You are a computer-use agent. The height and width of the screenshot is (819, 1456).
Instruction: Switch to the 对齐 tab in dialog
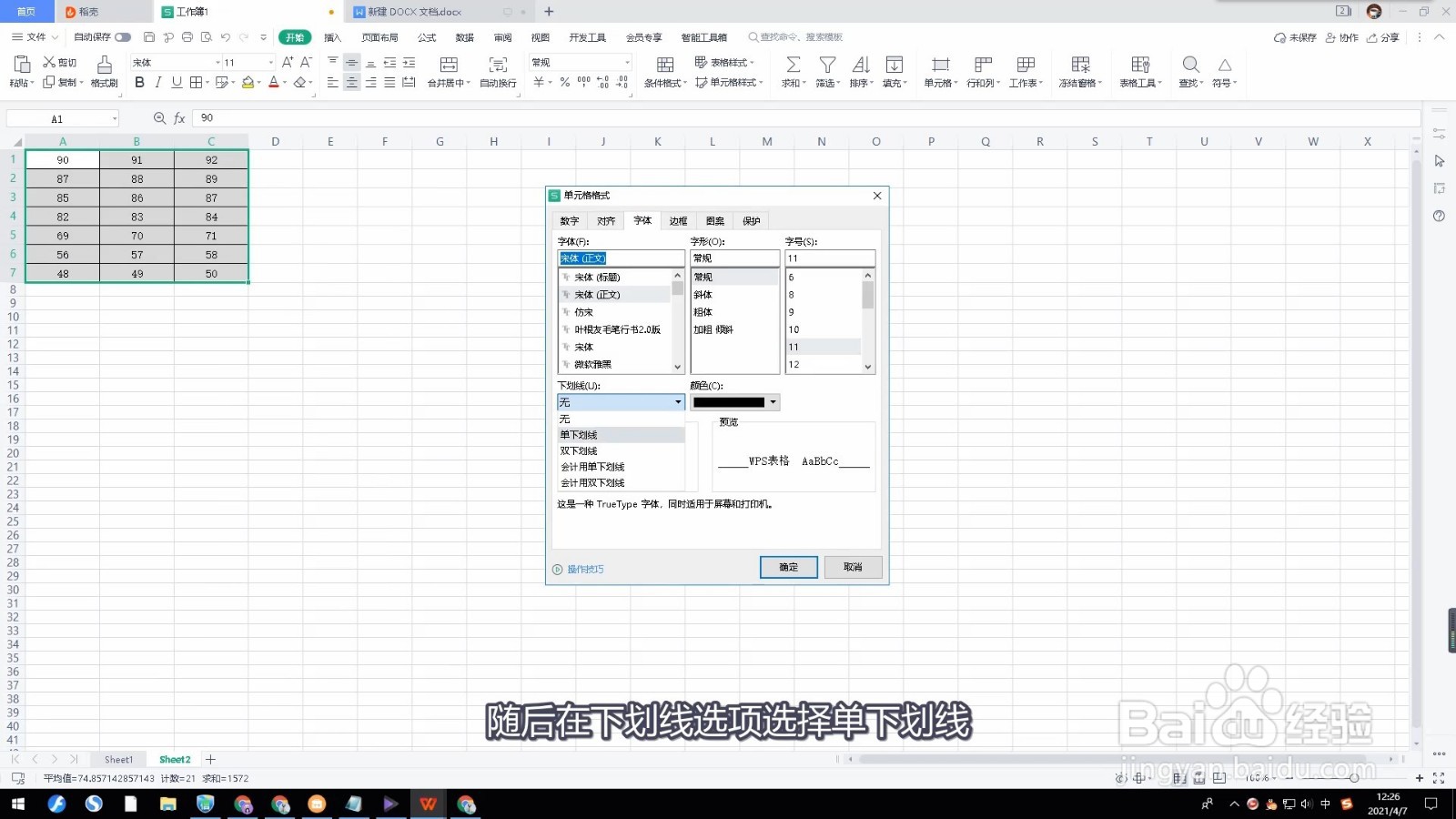click(x=606, y=221)
